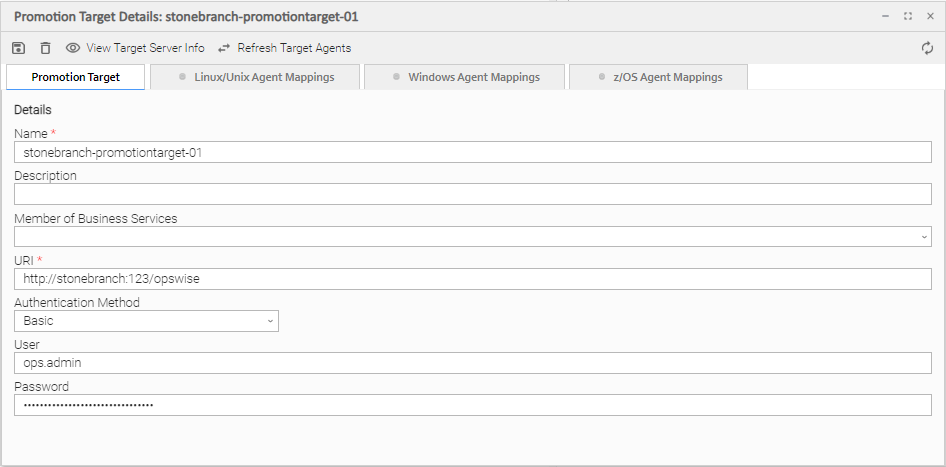
Task: Open the Windows Agent Mappings tab
Action: click(x=464, y=77)
